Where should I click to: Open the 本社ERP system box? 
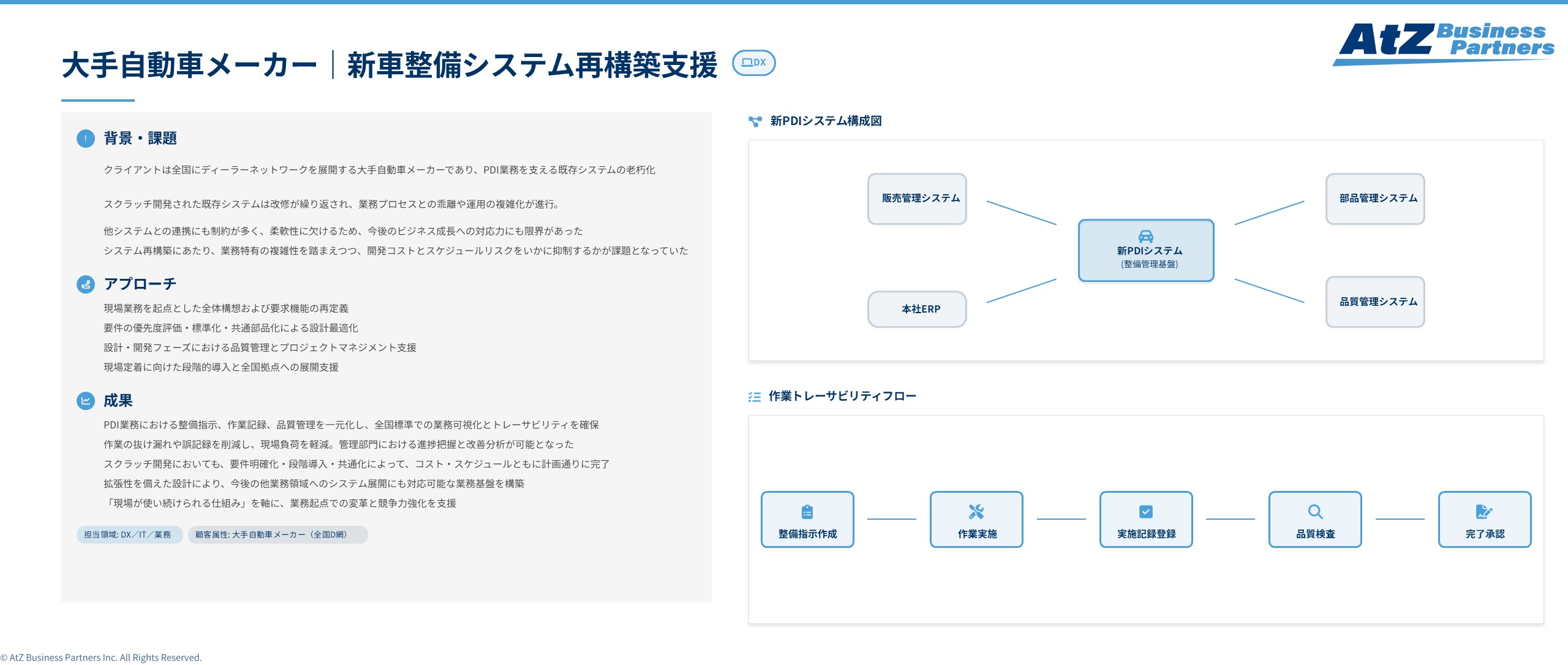917,310
